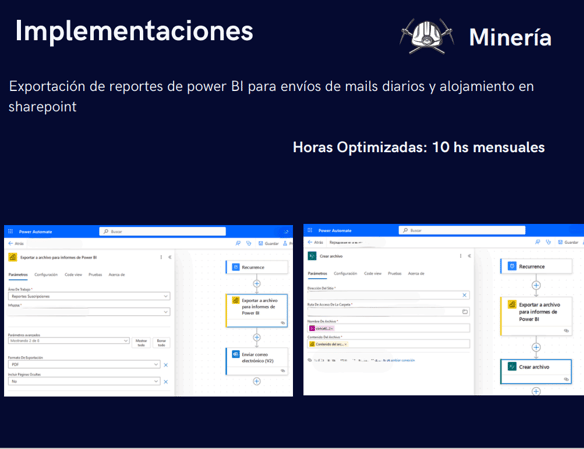Select the Parámetros tab in the right window

pos(317,273)
